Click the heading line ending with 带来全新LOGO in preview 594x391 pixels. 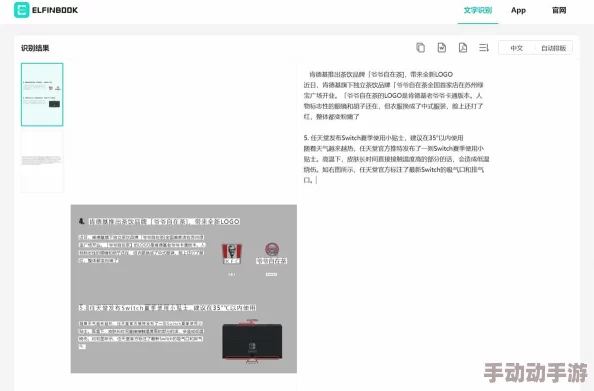click(x=159, y=221)
